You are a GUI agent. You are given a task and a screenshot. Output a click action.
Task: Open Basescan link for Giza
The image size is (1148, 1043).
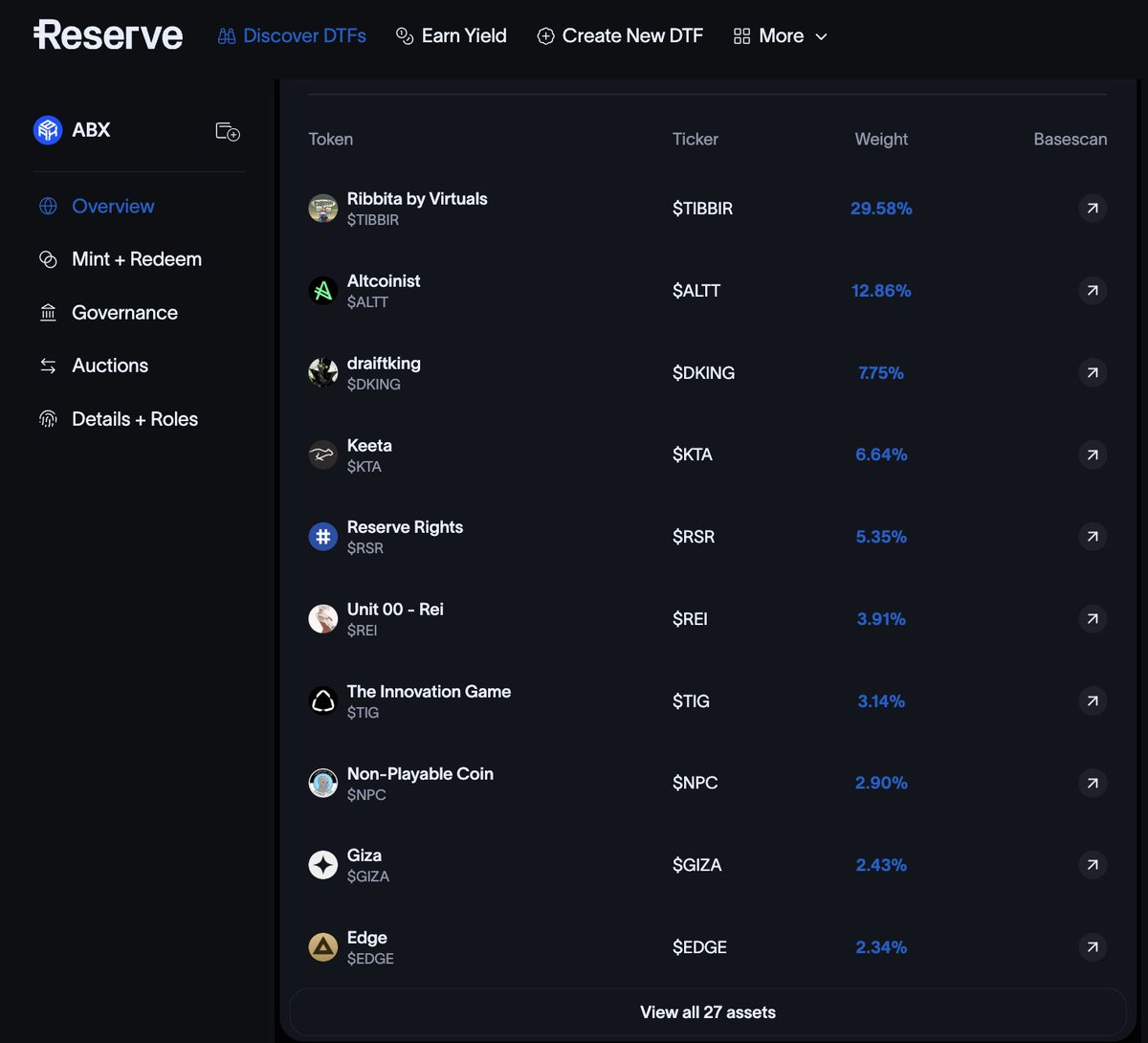1093,865
